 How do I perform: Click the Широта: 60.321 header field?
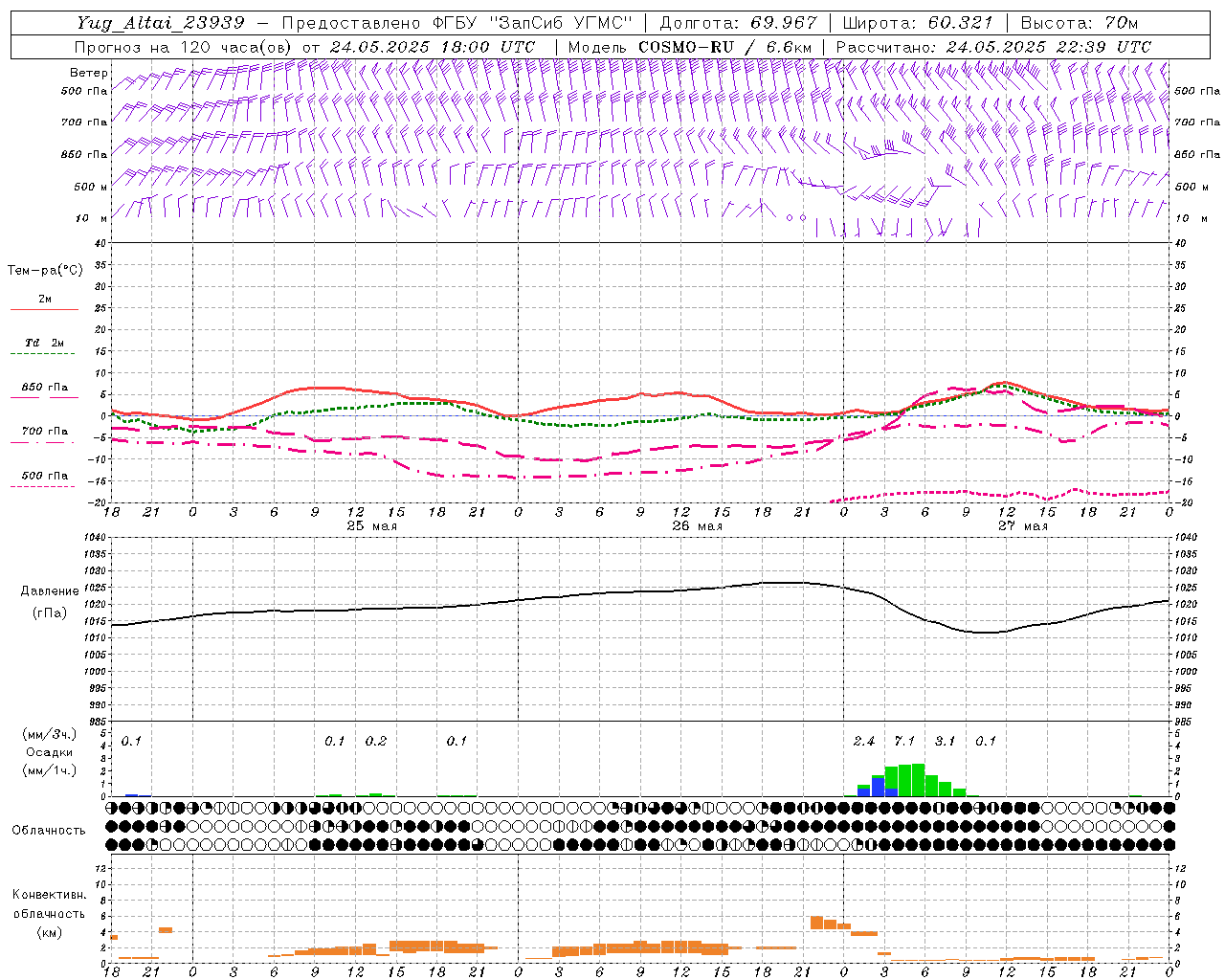click(x=918, y=23)
